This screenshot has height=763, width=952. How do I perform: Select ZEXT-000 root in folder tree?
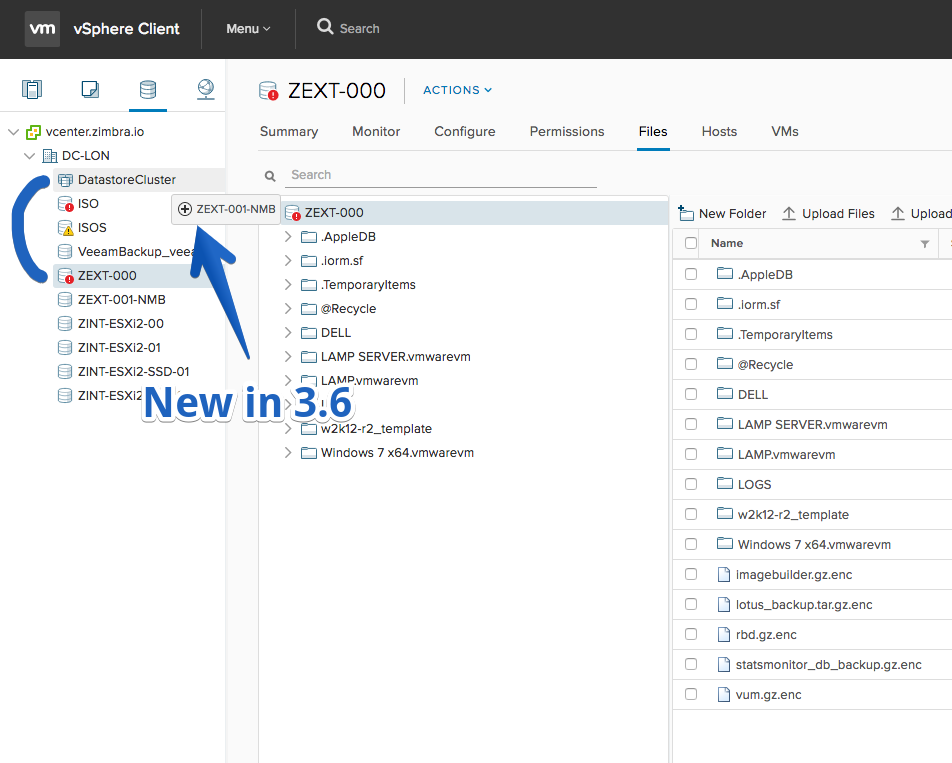pos(475,213)
